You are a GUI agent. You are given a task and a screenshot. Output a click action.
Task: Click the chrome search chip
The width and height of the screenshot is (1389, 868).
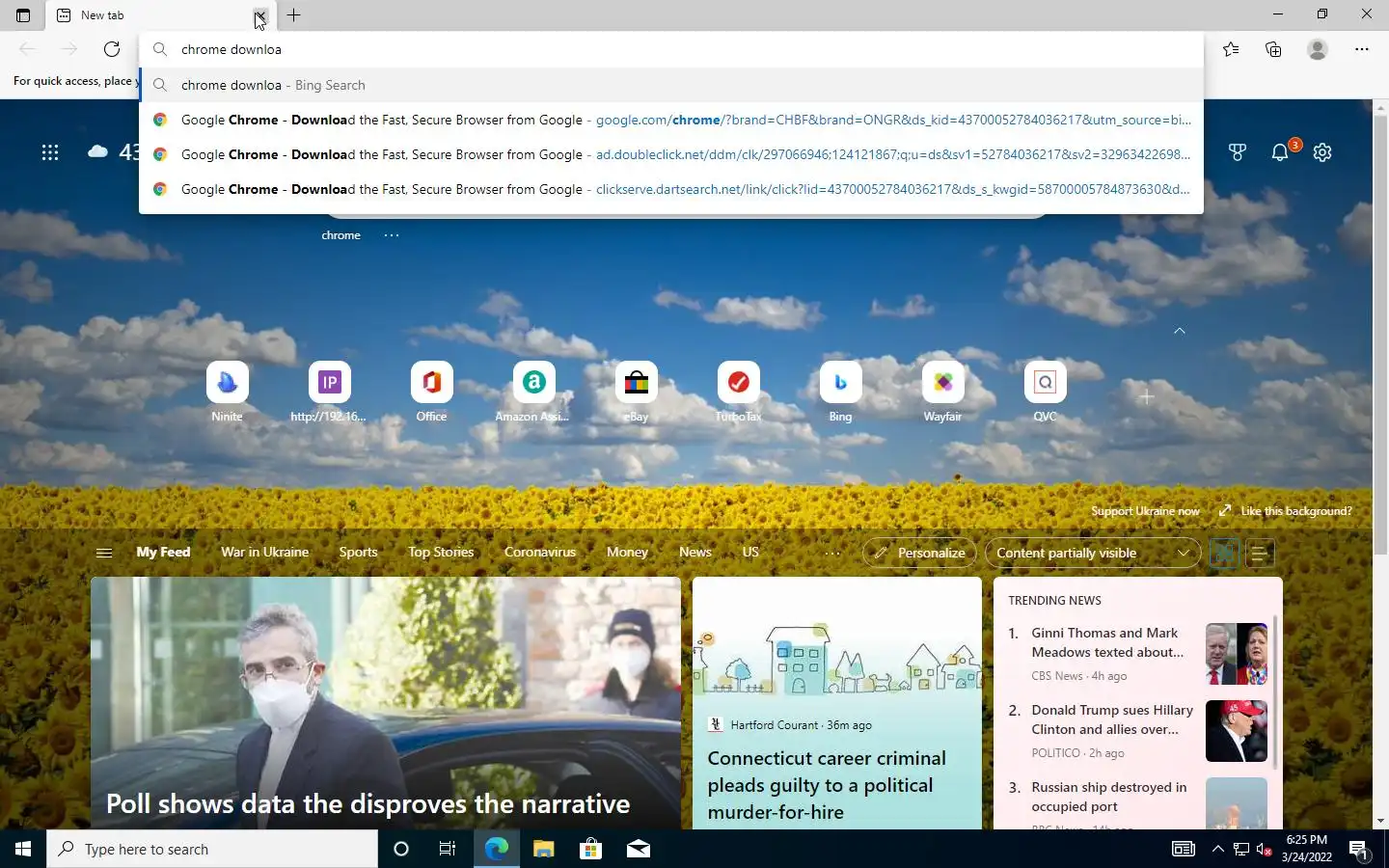pos(341,235)
